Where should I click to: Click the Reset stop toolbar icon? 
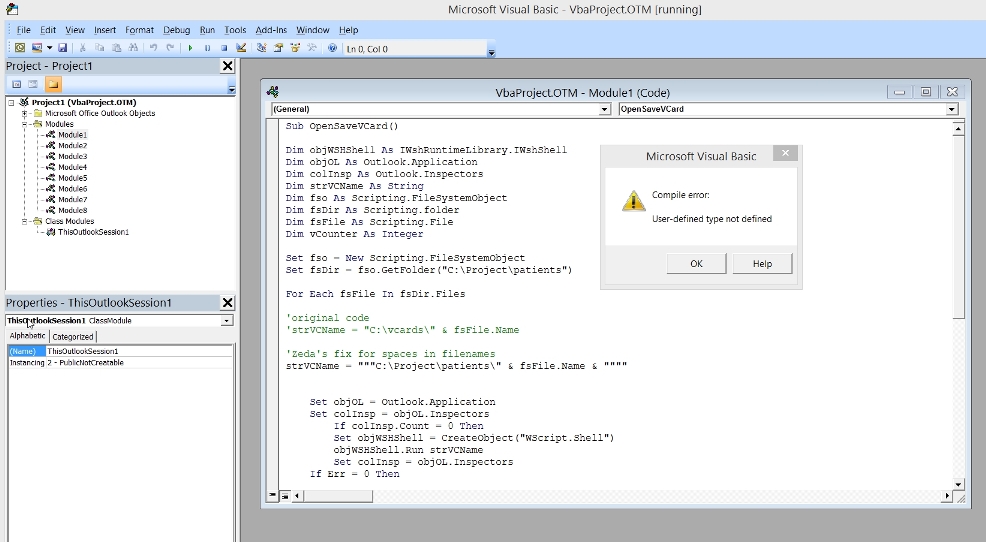pyautogui.click(x=224, y=48)
